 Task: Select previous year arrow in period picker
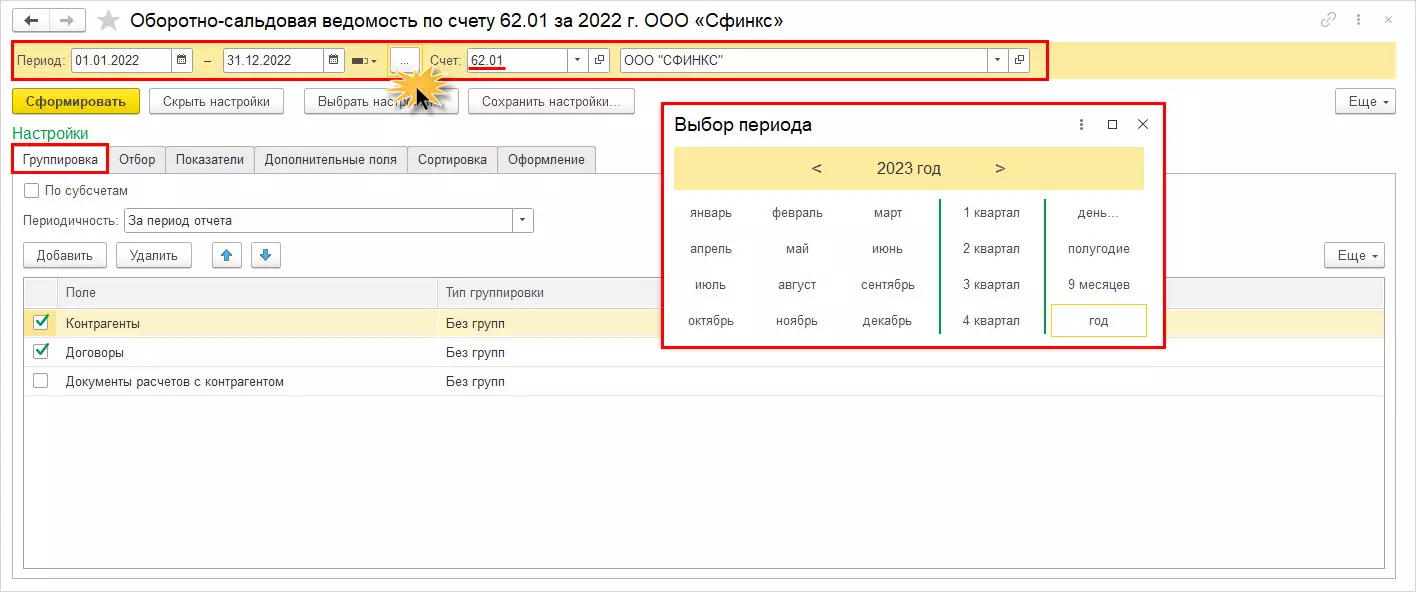pos(817,168)
